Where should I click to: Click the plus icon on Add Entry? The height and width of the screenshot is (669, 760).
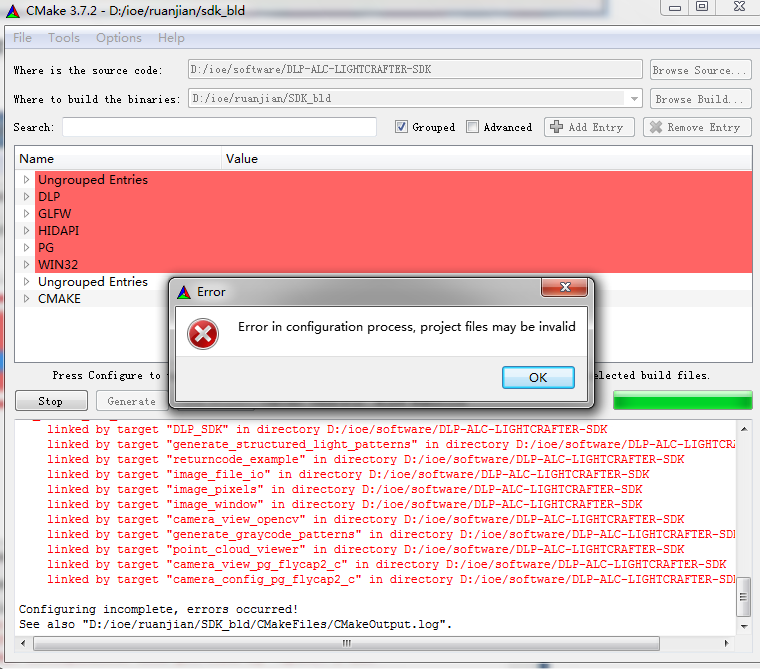point(556,127)
